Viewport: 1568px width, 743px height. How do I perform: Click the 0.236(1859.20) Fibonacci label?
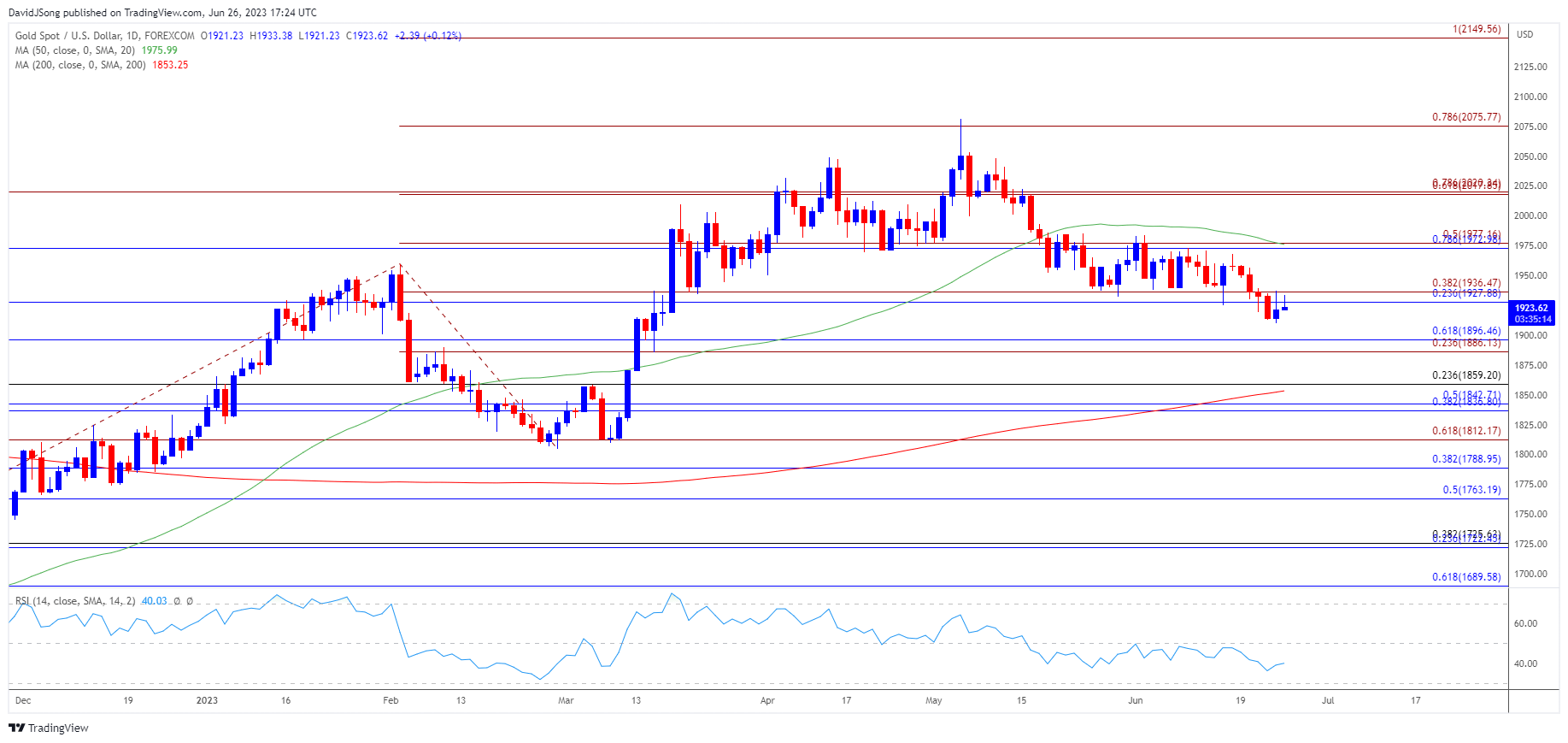click(1466, 375)
